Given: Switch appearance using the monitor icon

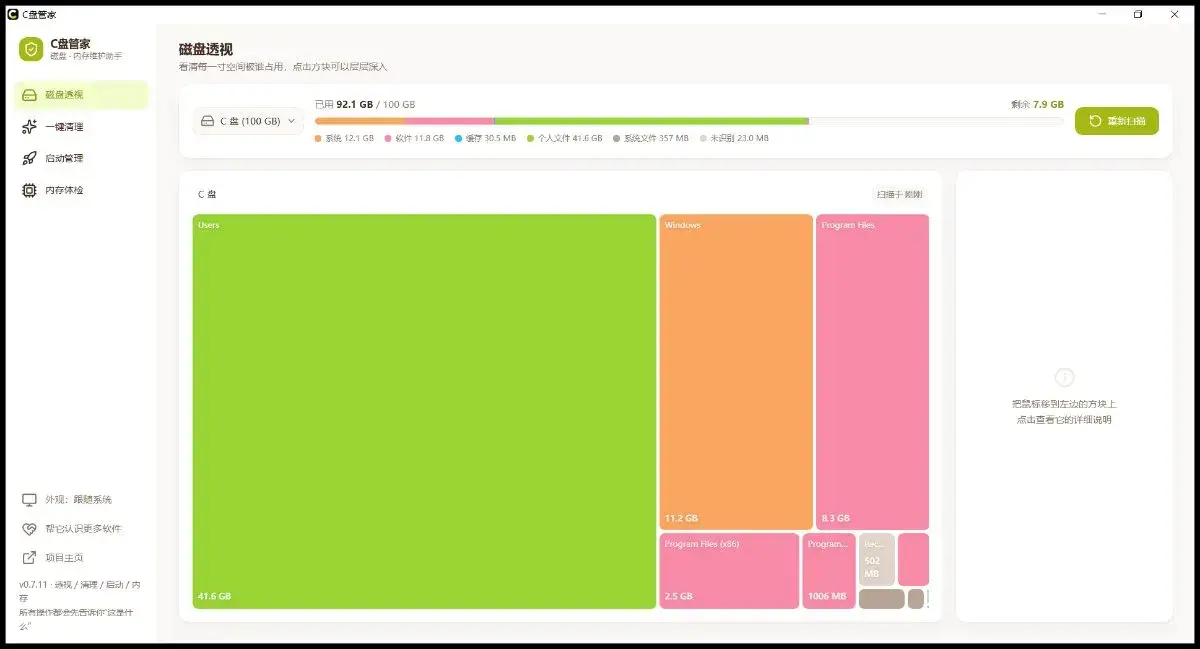Looking at the screenshot, I should coord(29,499).
